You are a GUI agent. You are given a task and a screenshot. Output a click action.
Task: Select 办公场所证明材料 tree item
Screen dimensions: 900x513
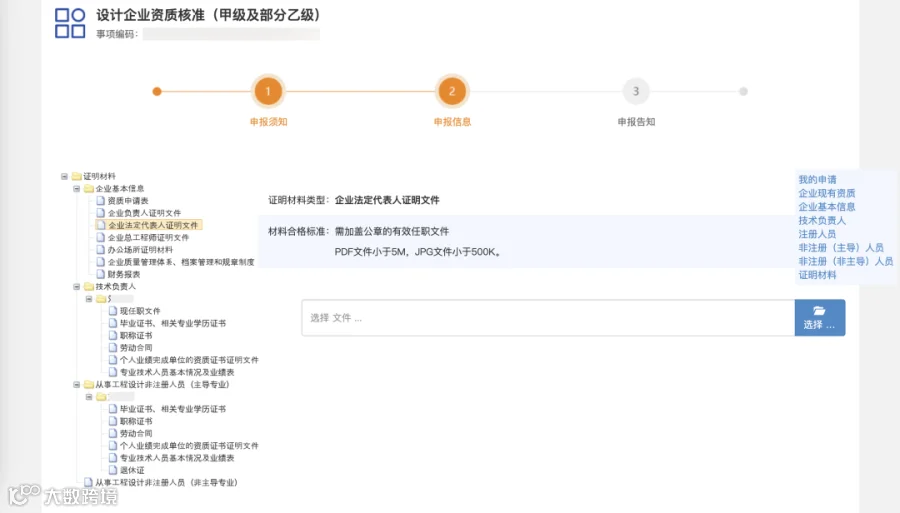140,250
